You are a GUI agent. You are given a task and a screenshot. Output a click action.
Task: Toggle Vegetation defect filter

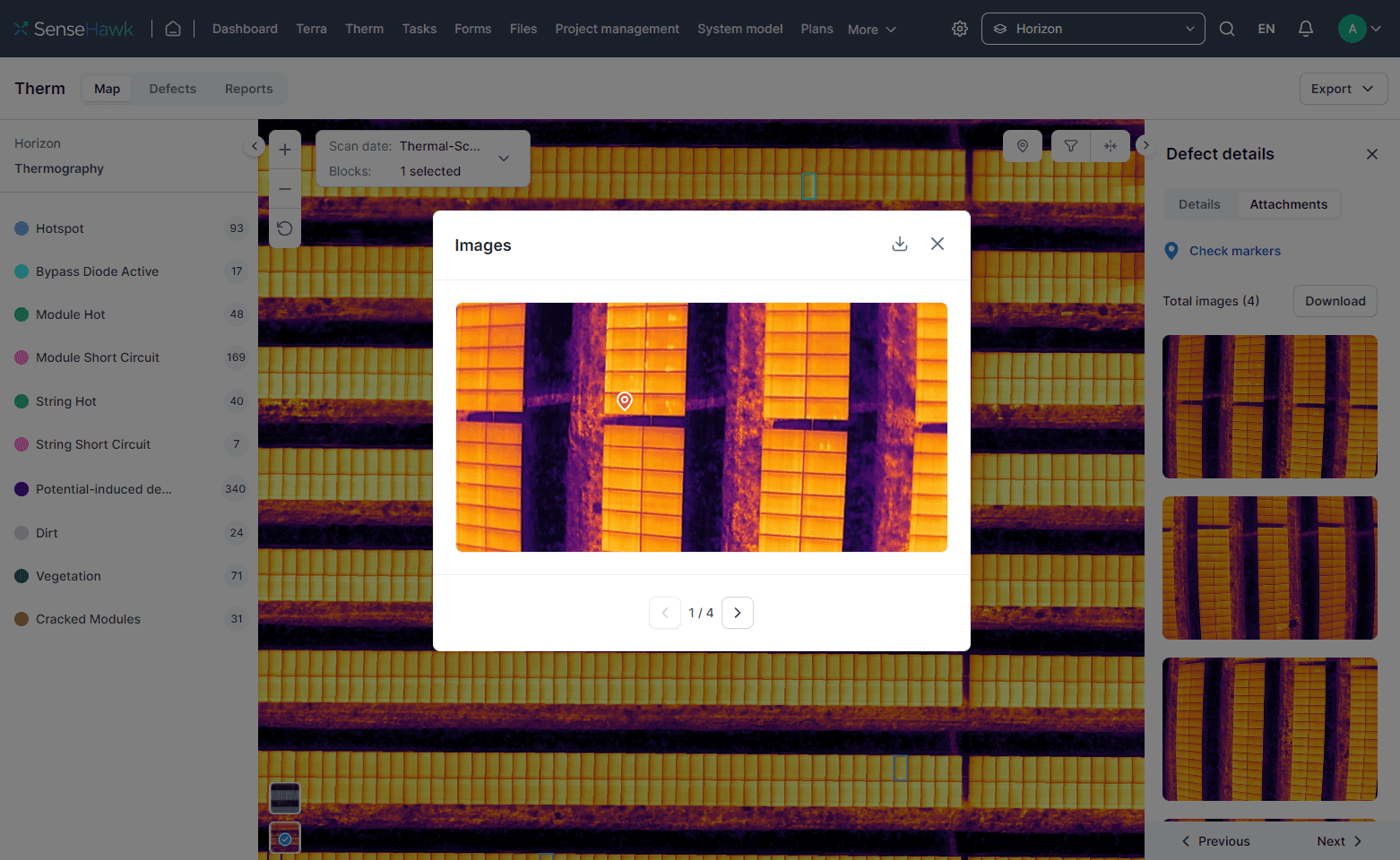pyautogui.click(x=129, y=576)
